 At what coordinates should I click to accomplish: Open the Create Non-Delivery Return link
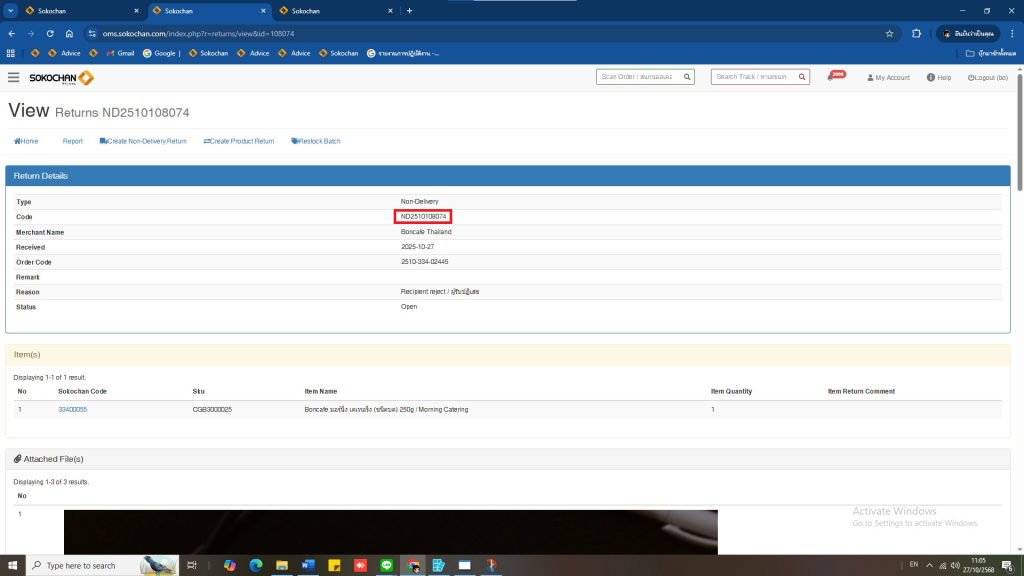pos(143,141)
